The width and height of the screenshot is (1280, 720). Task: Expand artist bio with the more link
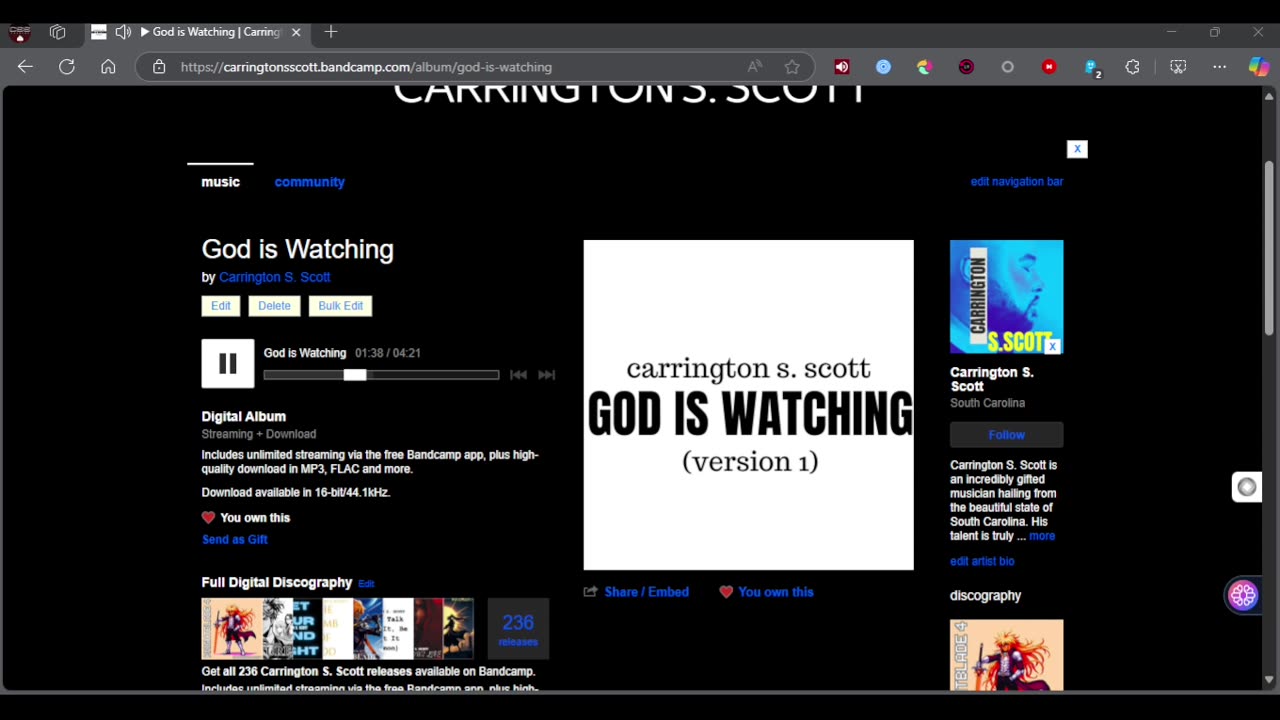coord(1042,536)
